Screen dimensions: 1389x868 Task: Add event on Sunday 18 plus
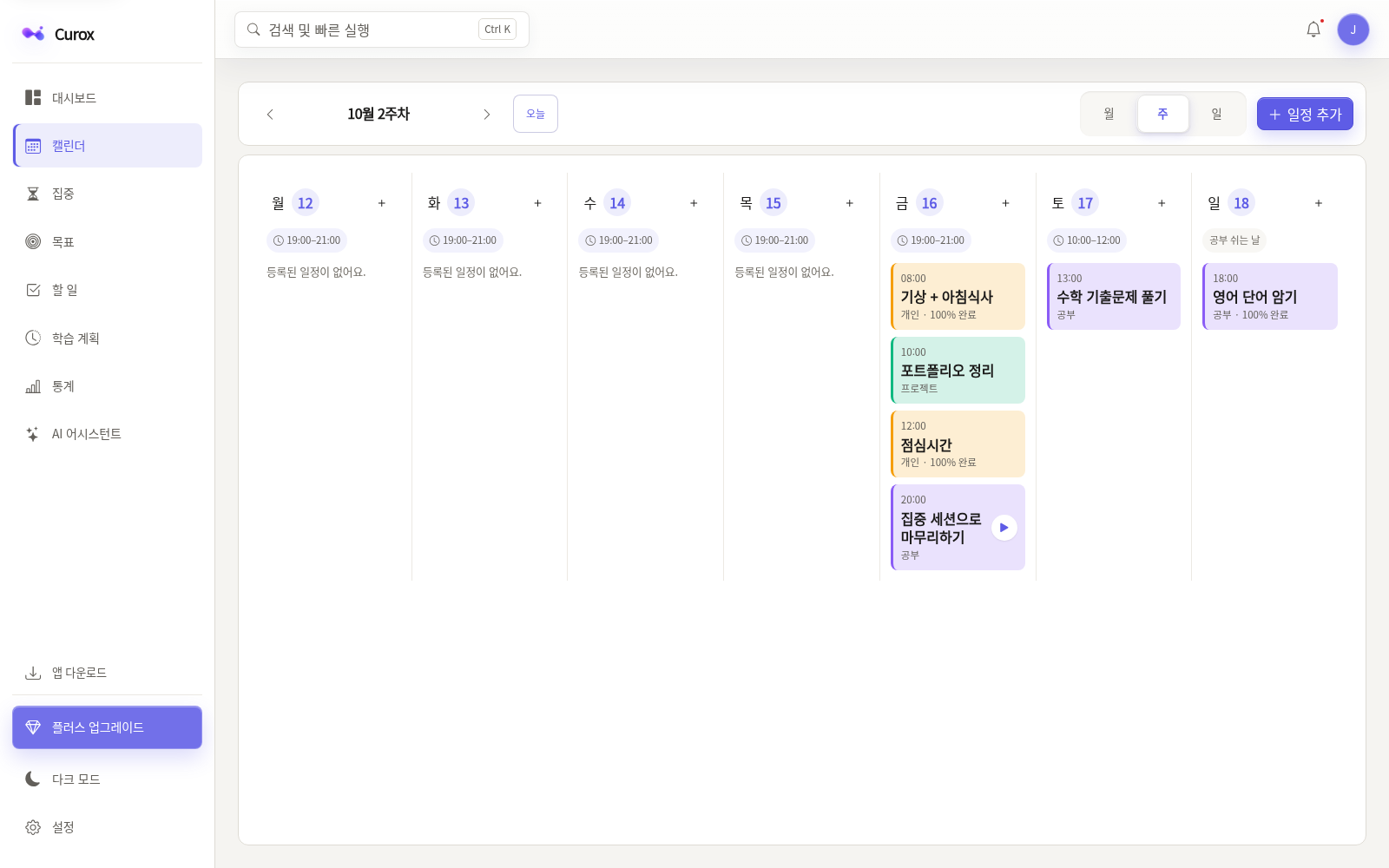pyautogui.click(x=1319, y=203)
